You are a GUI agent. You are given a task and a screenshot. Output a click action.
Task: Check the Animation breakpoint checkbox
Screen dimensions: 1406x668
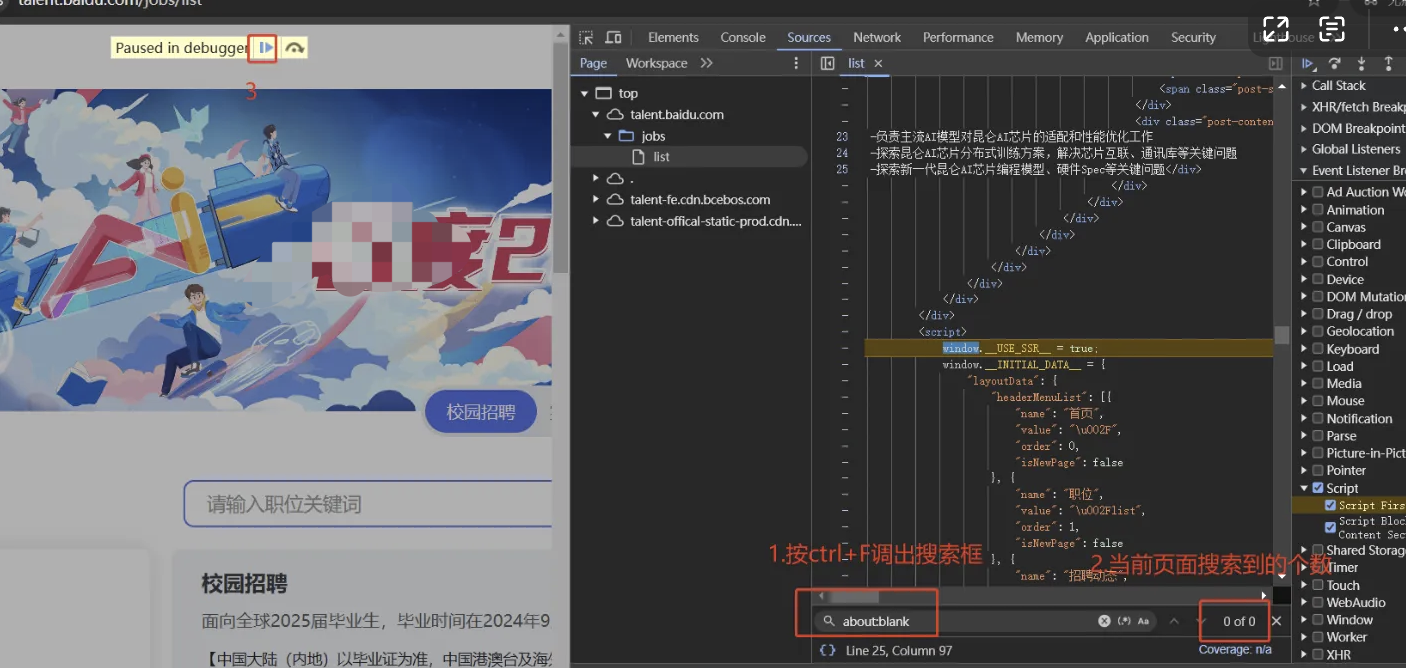[1318, 210]
